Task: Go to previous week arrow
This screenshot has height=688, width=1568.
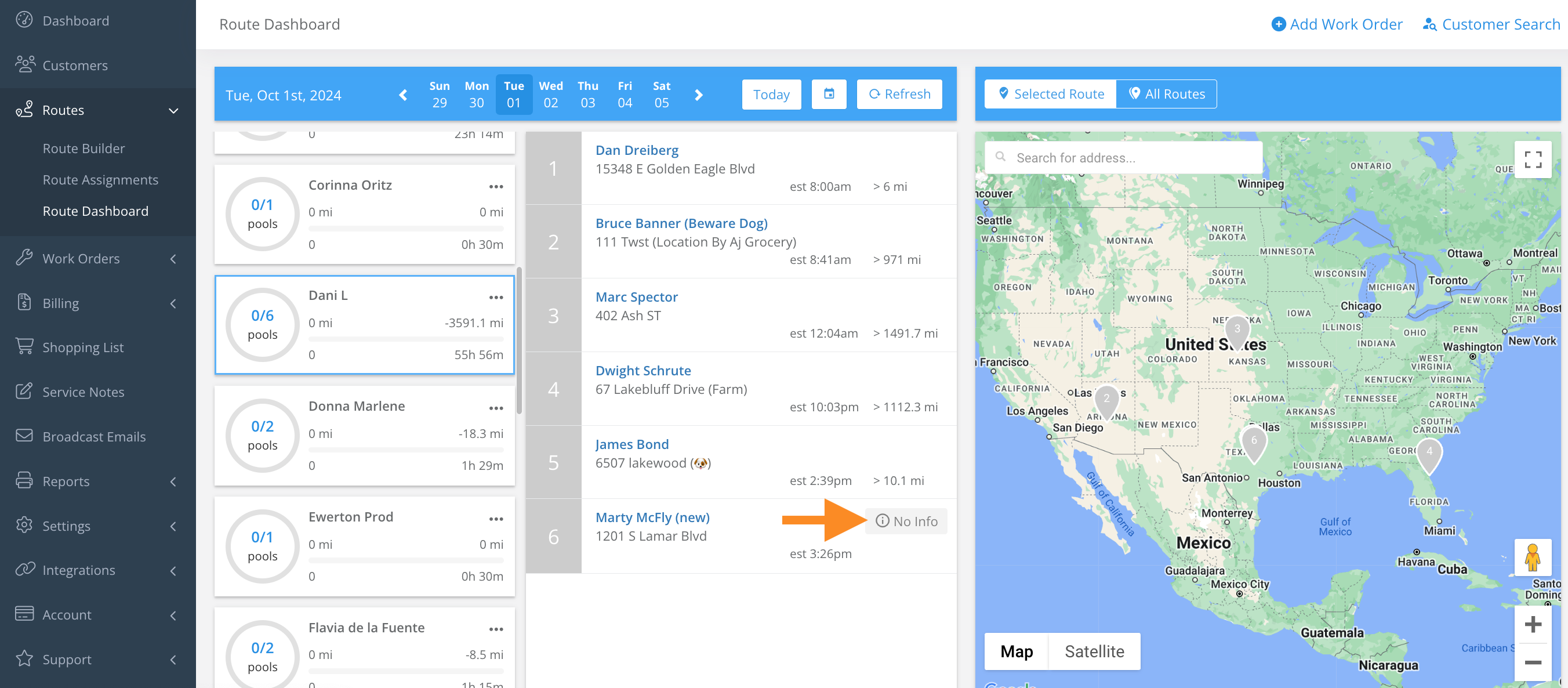Action: [x=403, y=95]
